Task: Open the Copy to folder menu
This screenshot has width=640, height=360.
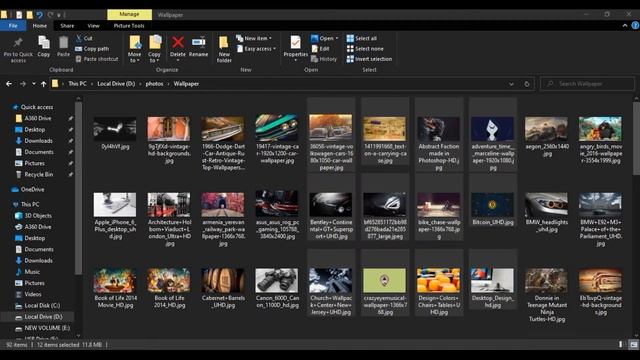Action: [x=154, y=49]
